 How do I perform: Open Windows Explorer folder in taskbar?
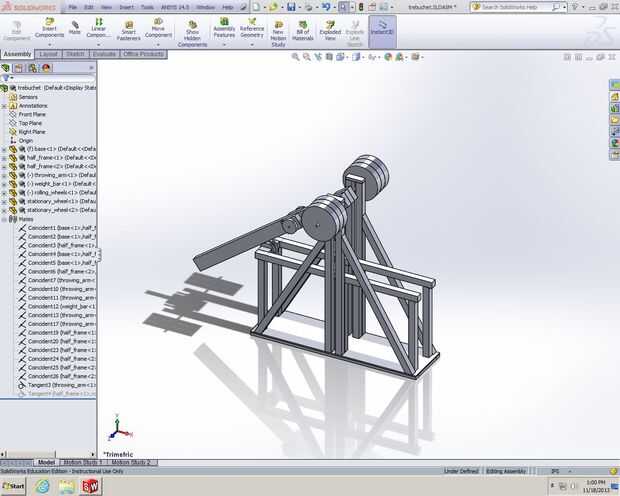[x=66, y=486]
